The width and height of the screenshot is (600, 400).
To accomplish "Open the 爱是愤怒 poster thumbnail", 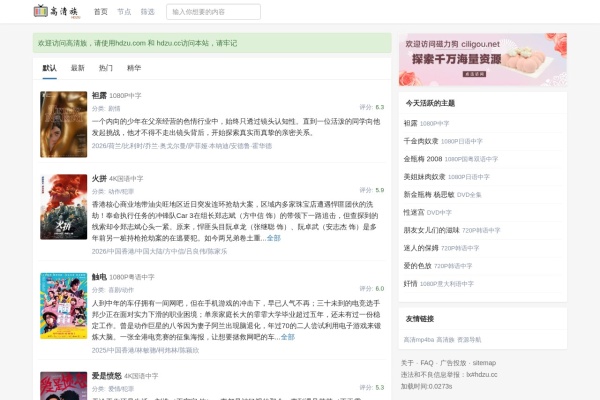I will click(x=64, y=386).
